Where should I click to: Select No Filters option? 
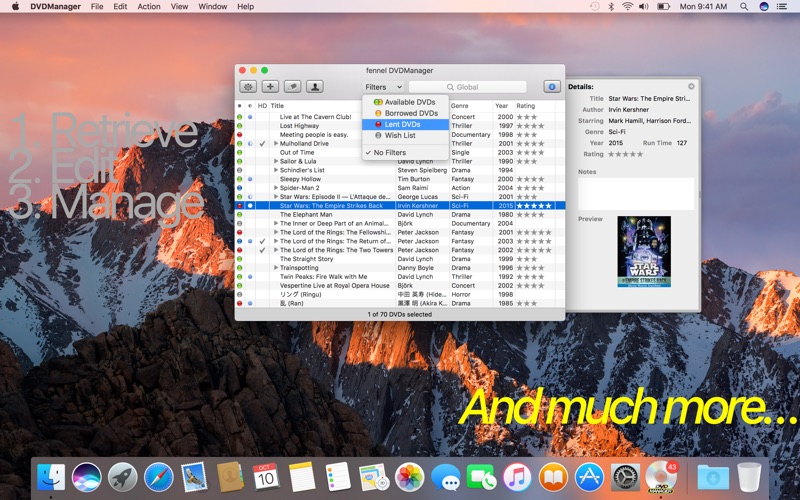point(405,153)
